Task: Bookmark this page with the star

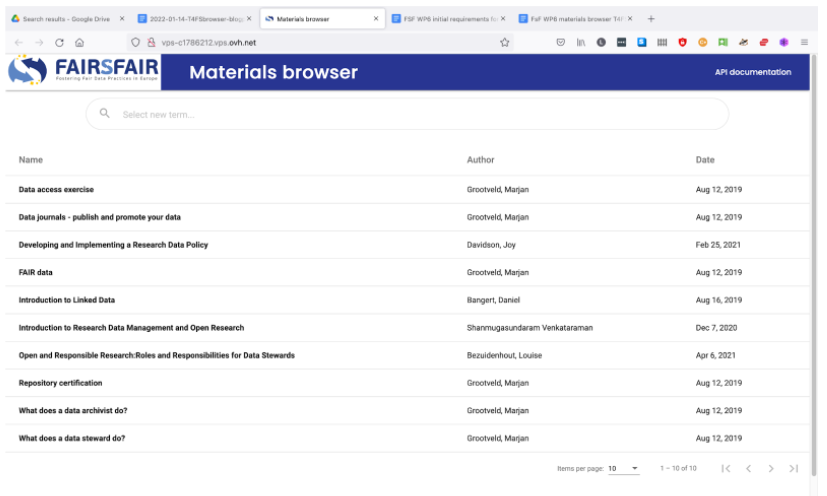Action: coord(505,43)
